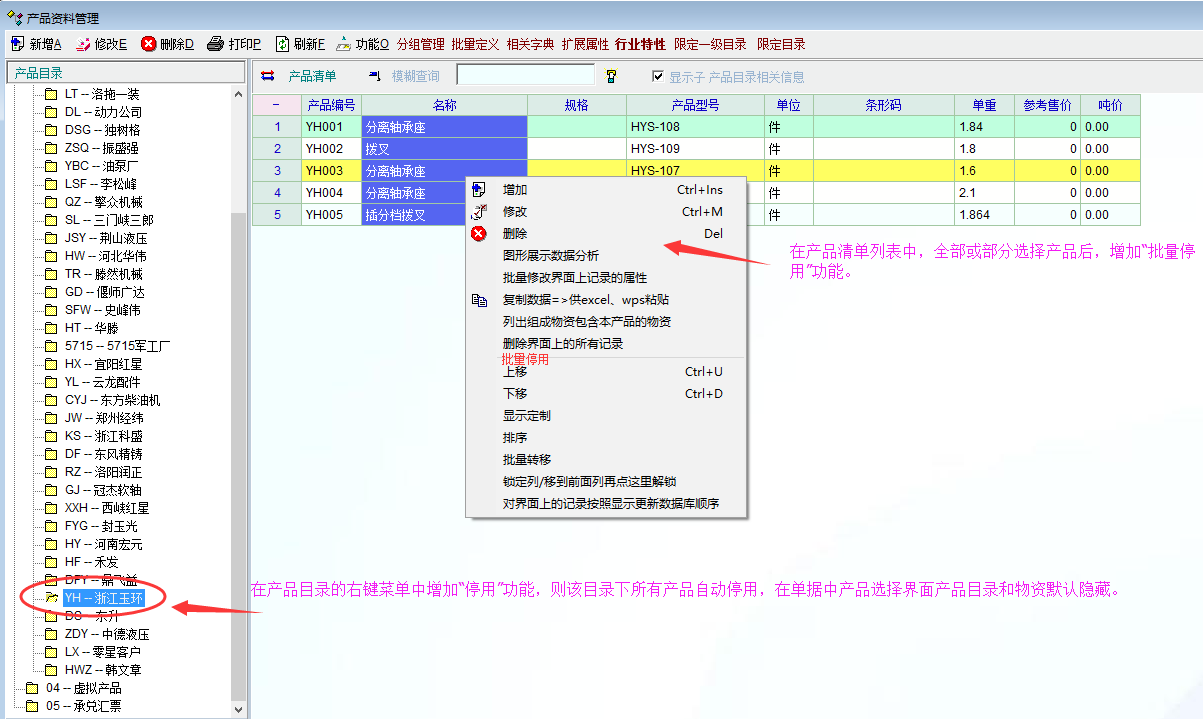Open the YH -- 浙江玉环 catalog folder

click(x=103, y=598)
